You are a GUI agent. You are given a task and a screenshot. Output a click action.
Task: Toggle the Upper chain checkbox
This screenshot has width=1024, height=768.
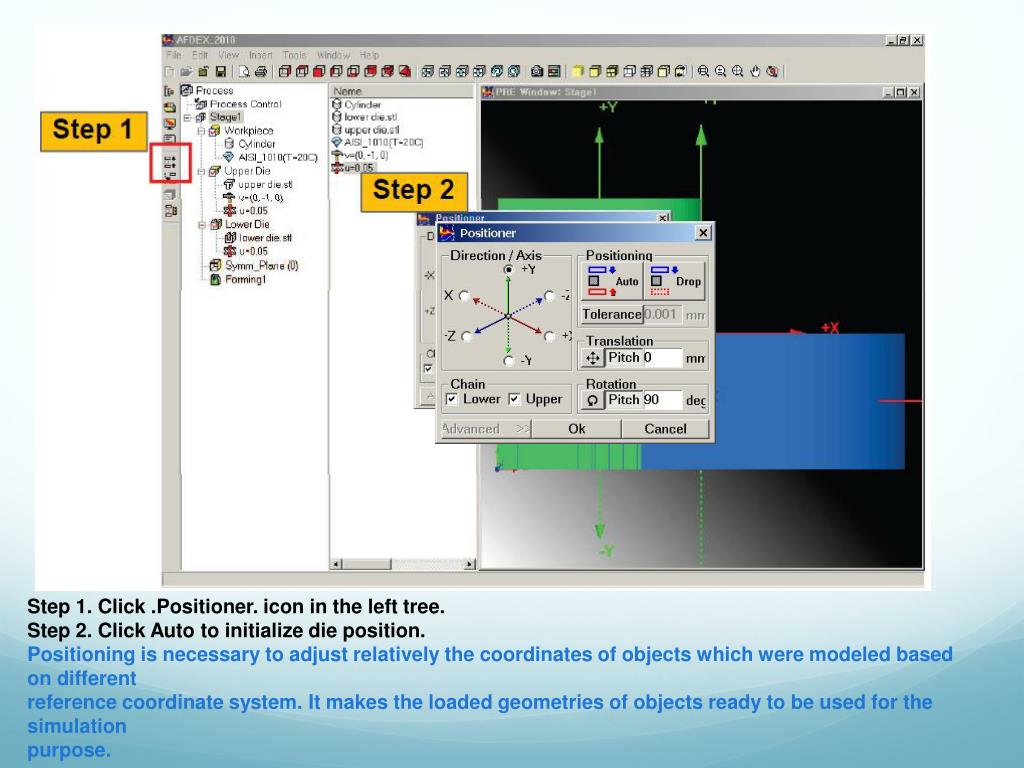point(515,399)
